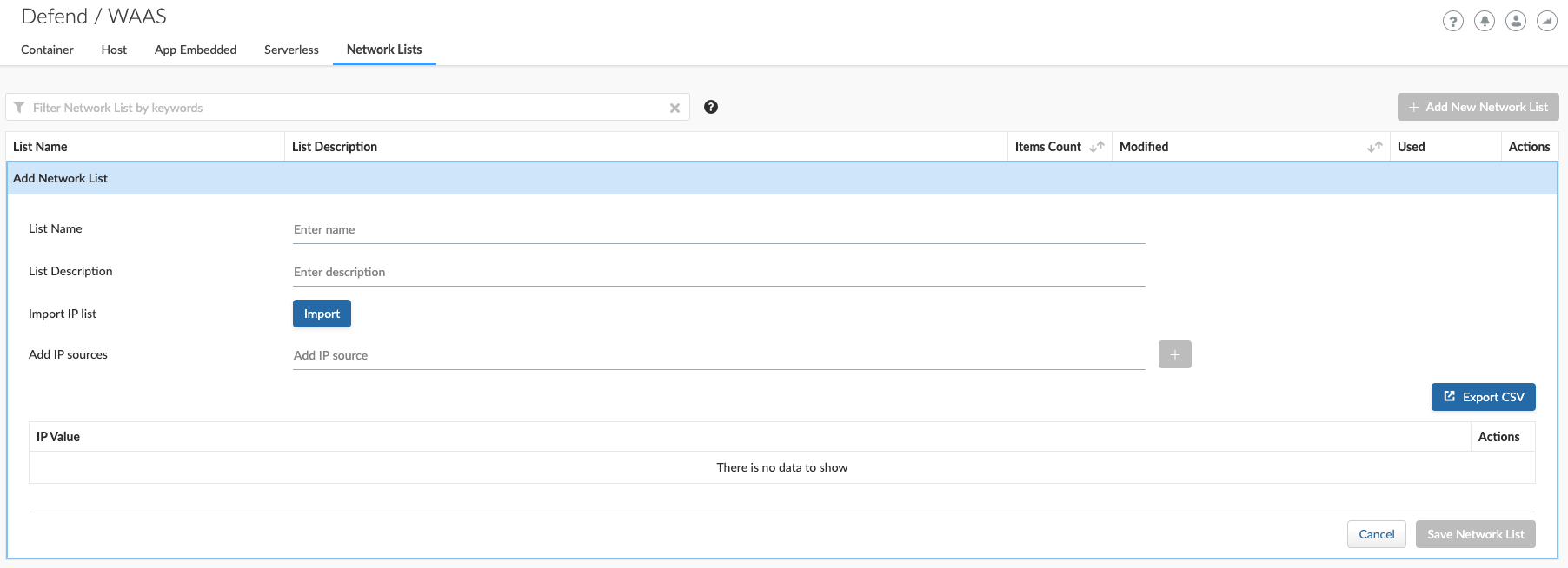The width and height of the screenshot is (1568, 568).
Task: Click Add New Network List button
Action: pyautogui.click(x=1478, y=107)
